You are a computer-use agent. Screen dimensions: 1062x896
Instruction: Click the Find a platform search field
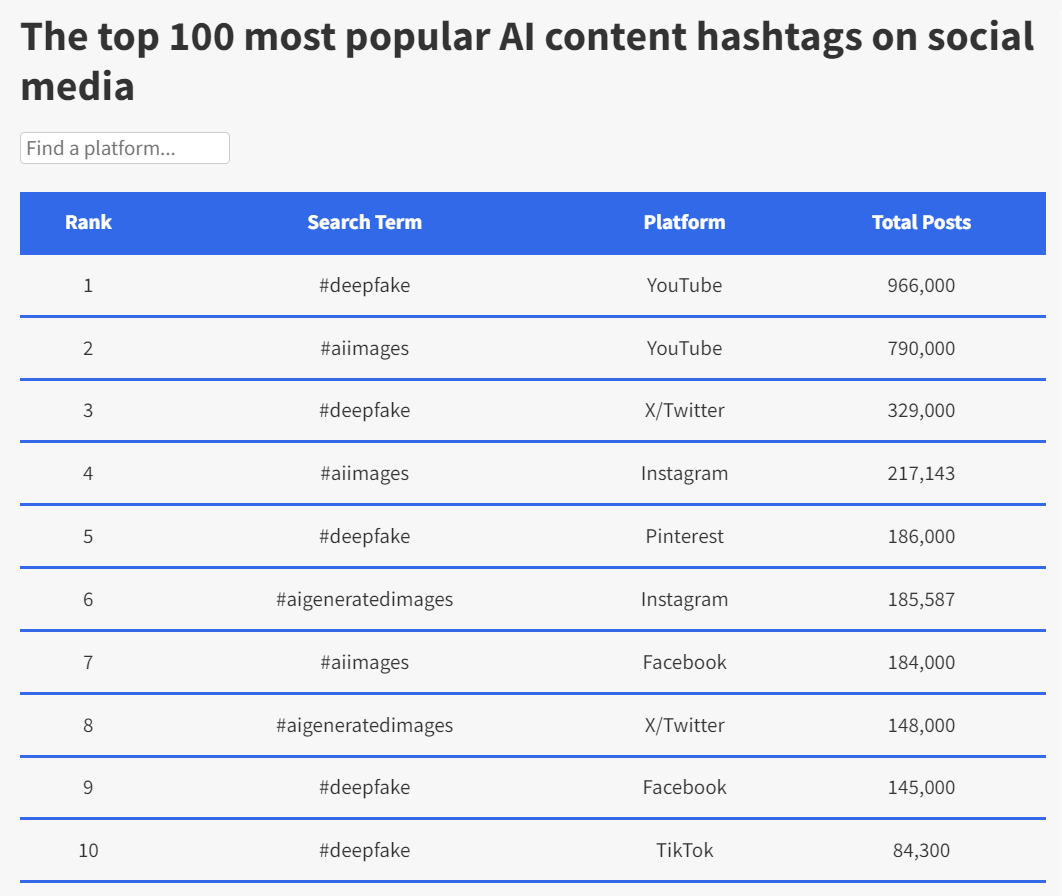tap(125, 148)
